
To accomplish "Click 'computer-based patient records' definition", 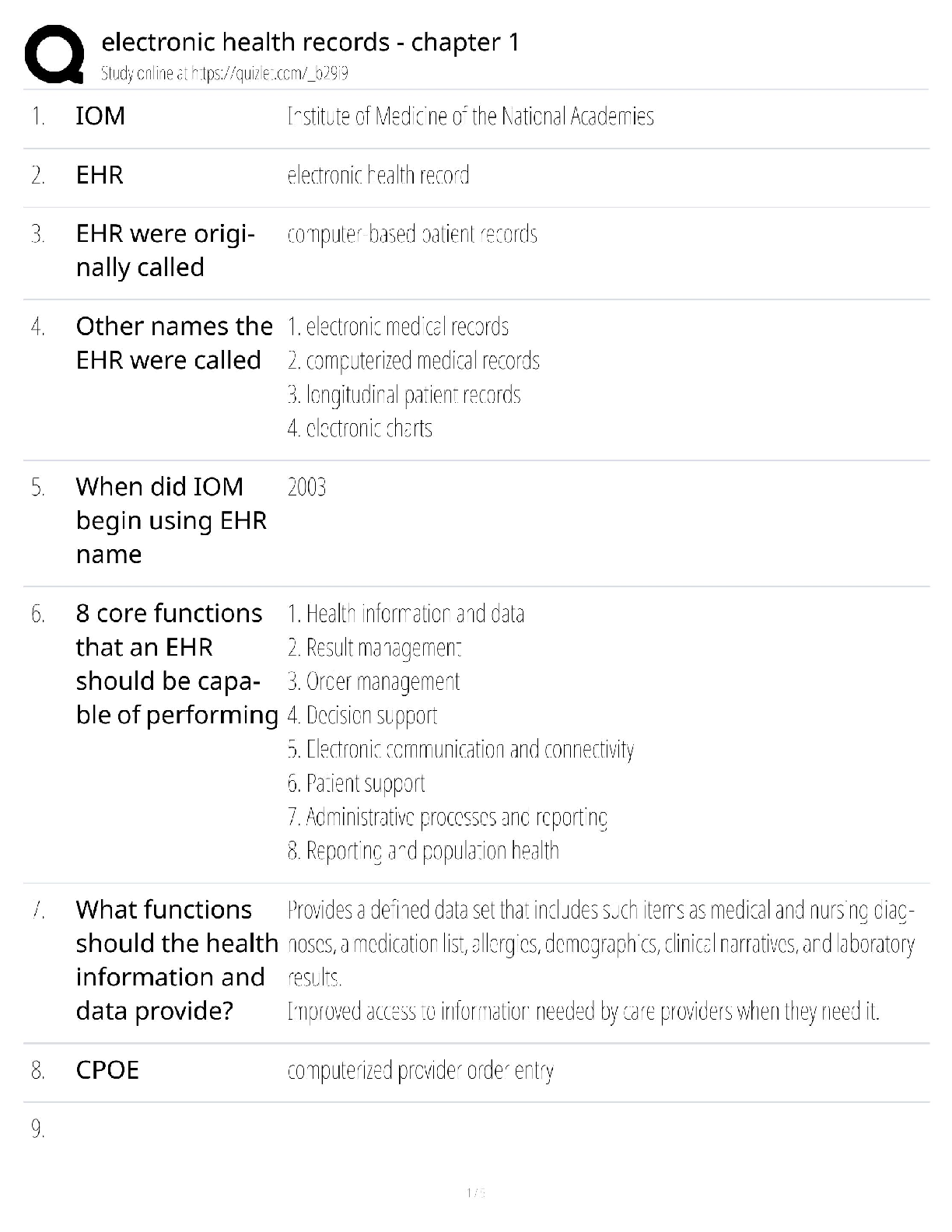I will (x=412, y=234).
